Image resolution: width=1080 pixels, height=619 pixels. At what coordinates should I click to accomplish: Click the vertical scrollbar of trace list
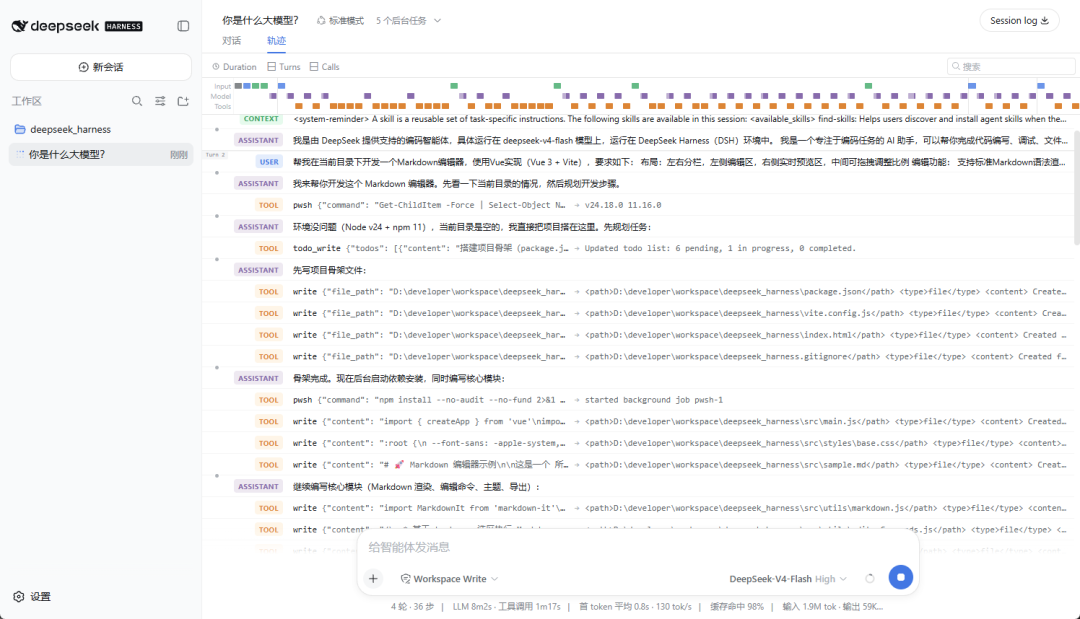coord(1077,187)
